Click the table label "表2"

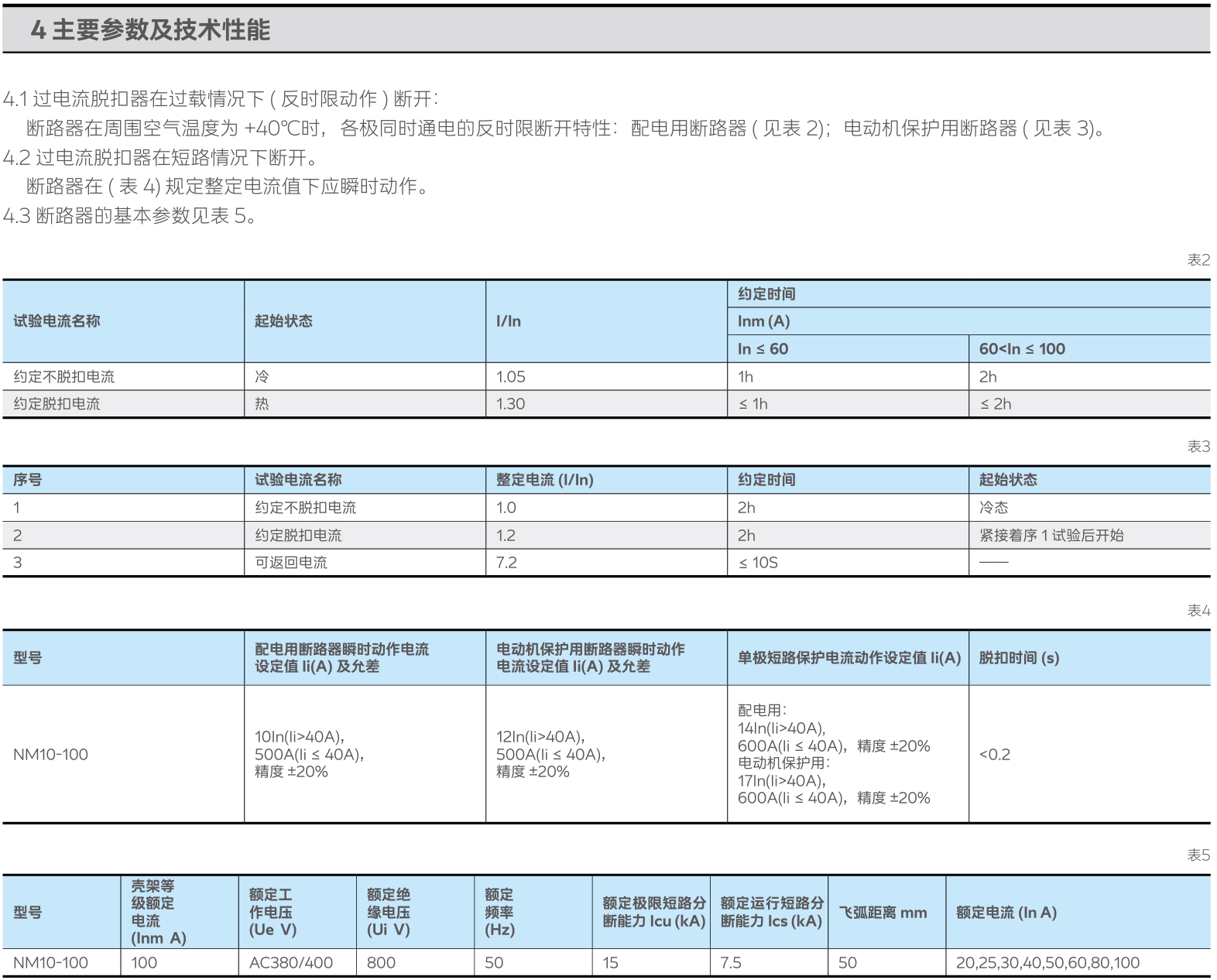click(x=1198, y=260)
